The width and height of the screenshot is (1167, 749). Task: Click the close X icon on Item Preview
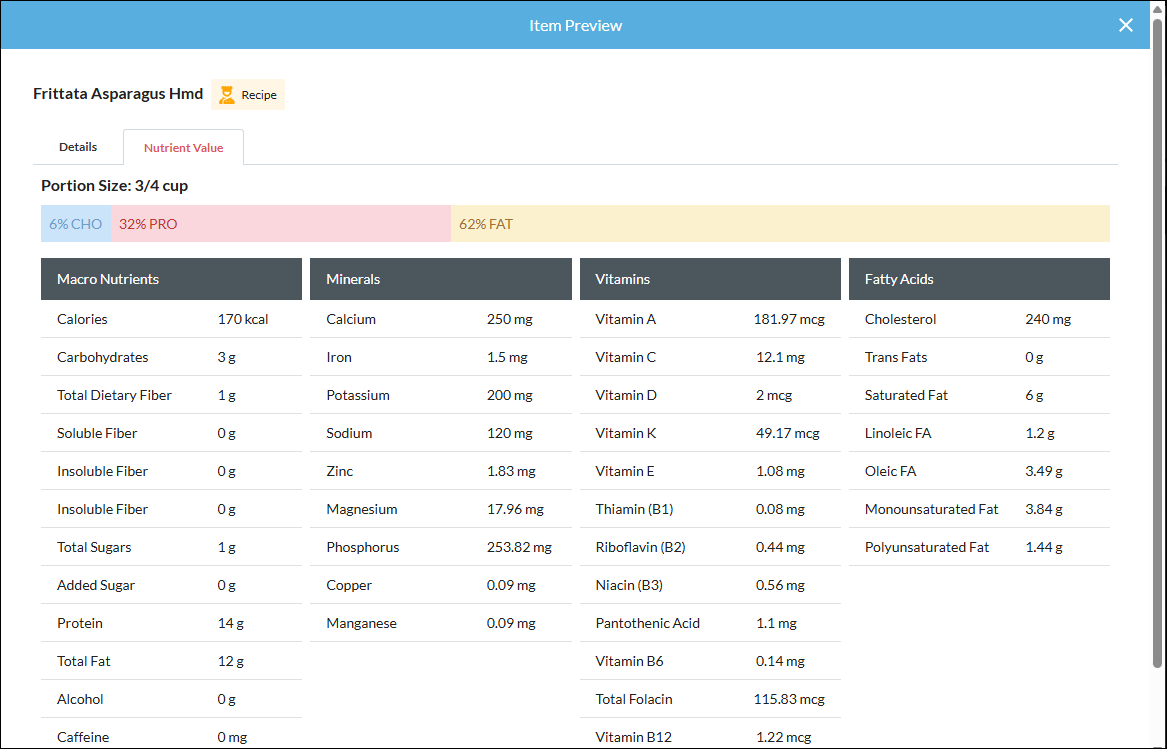click(1125, 25)
